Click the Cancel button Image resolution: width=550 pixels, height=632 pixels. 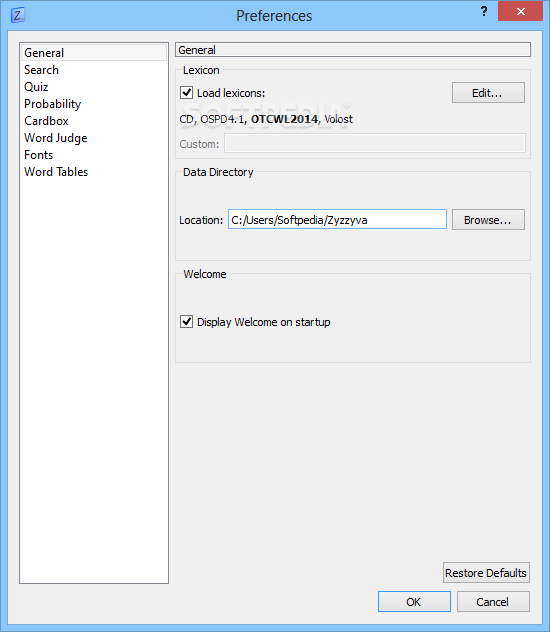coord(493,601)
